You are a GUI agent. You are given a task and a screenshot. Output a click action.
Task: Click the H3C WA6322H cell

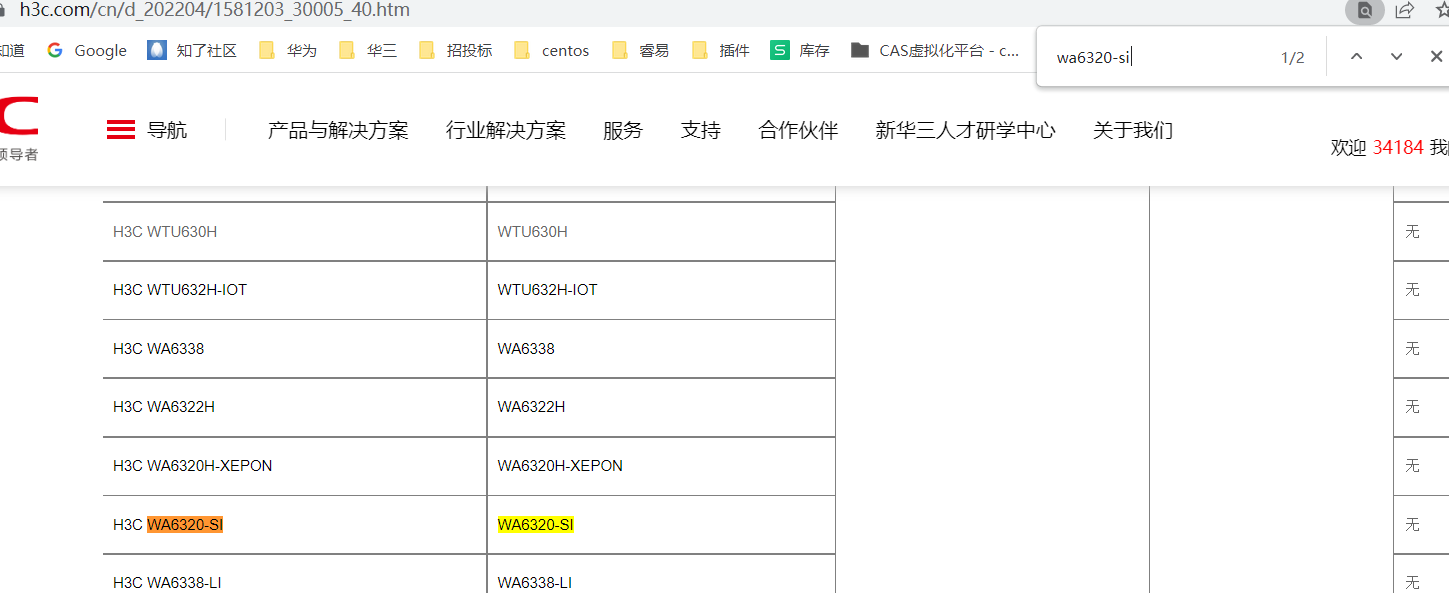295,407
